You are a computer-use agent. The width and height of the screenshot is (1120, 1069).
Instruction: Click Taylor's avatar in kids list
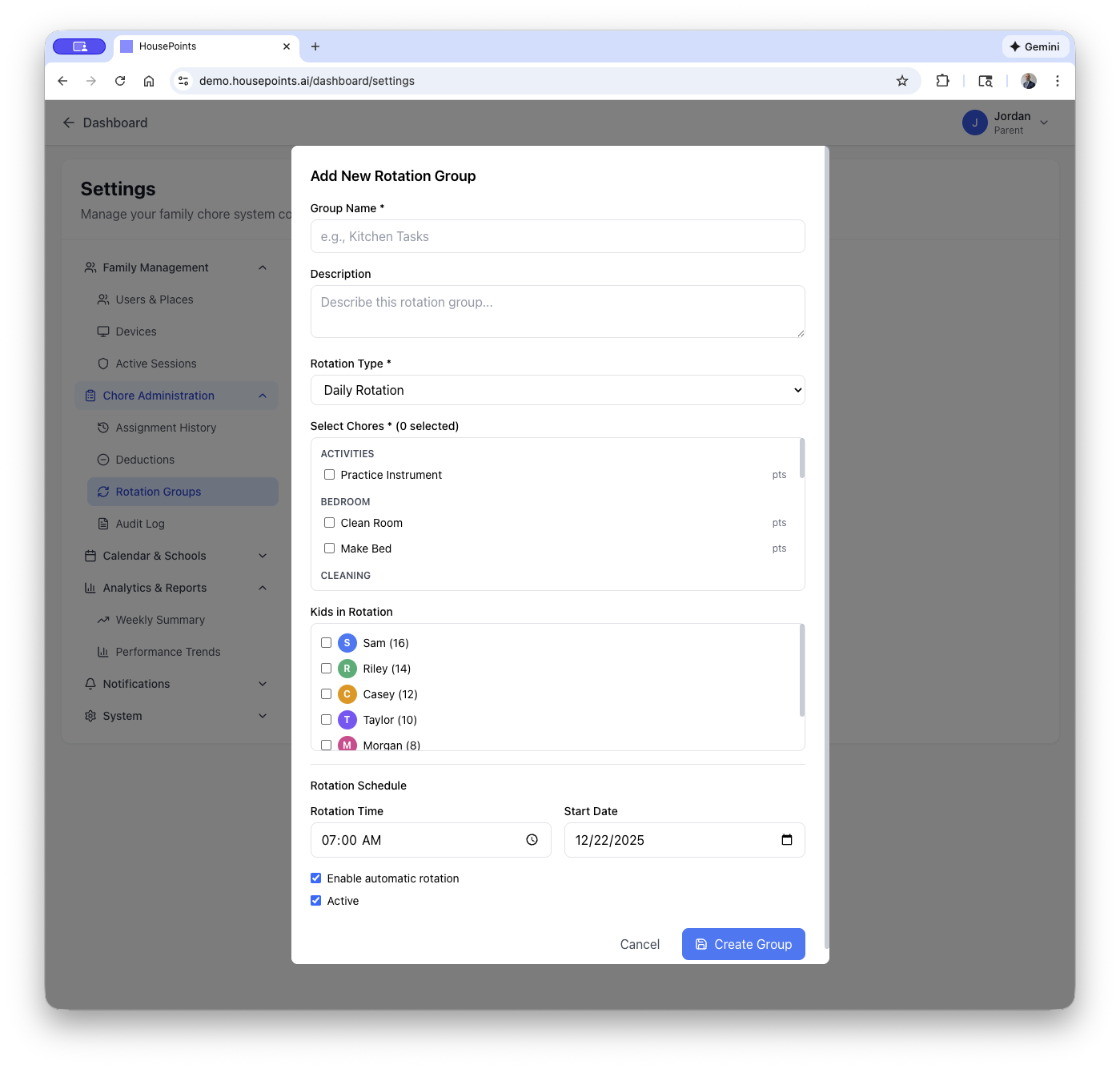347,720
